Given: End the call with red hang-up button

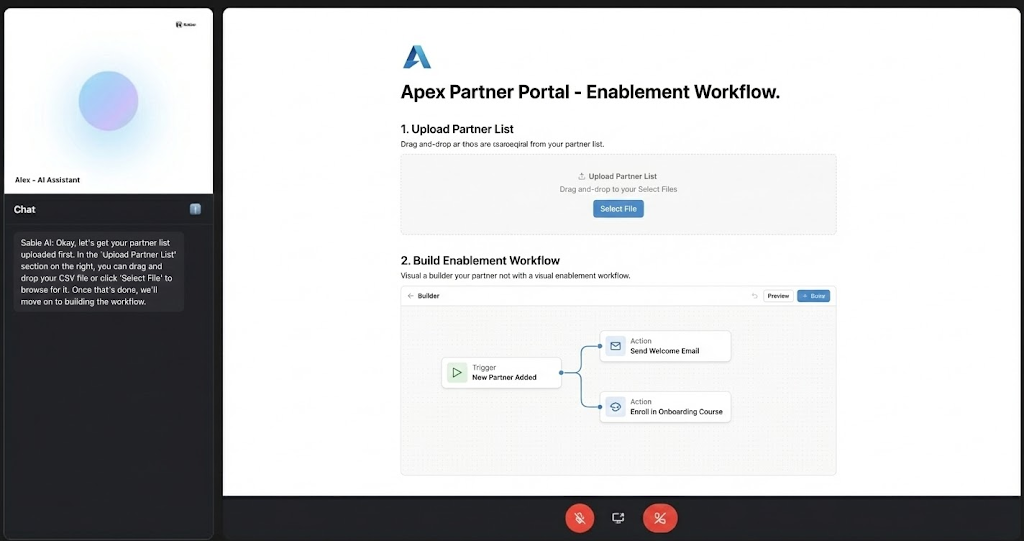Looking at the screenshot, I should (x=660, y=518).
